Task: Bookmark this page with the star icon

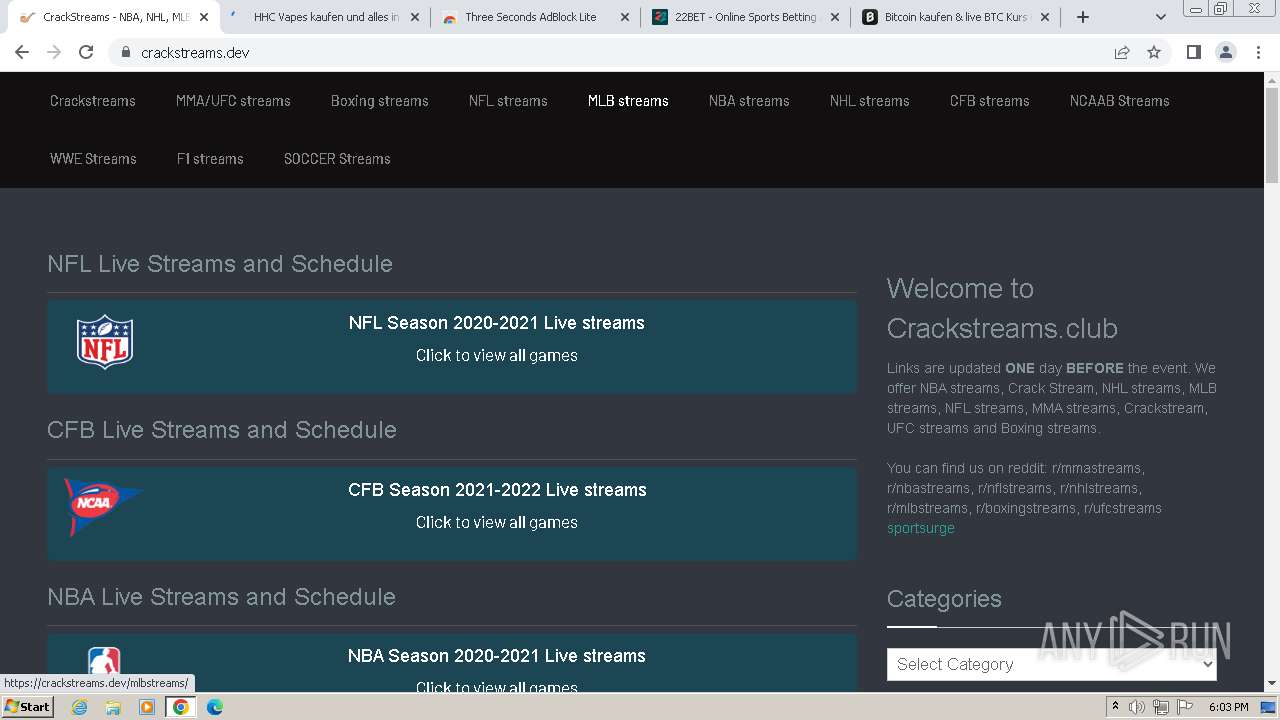Action: (1154, 52)
